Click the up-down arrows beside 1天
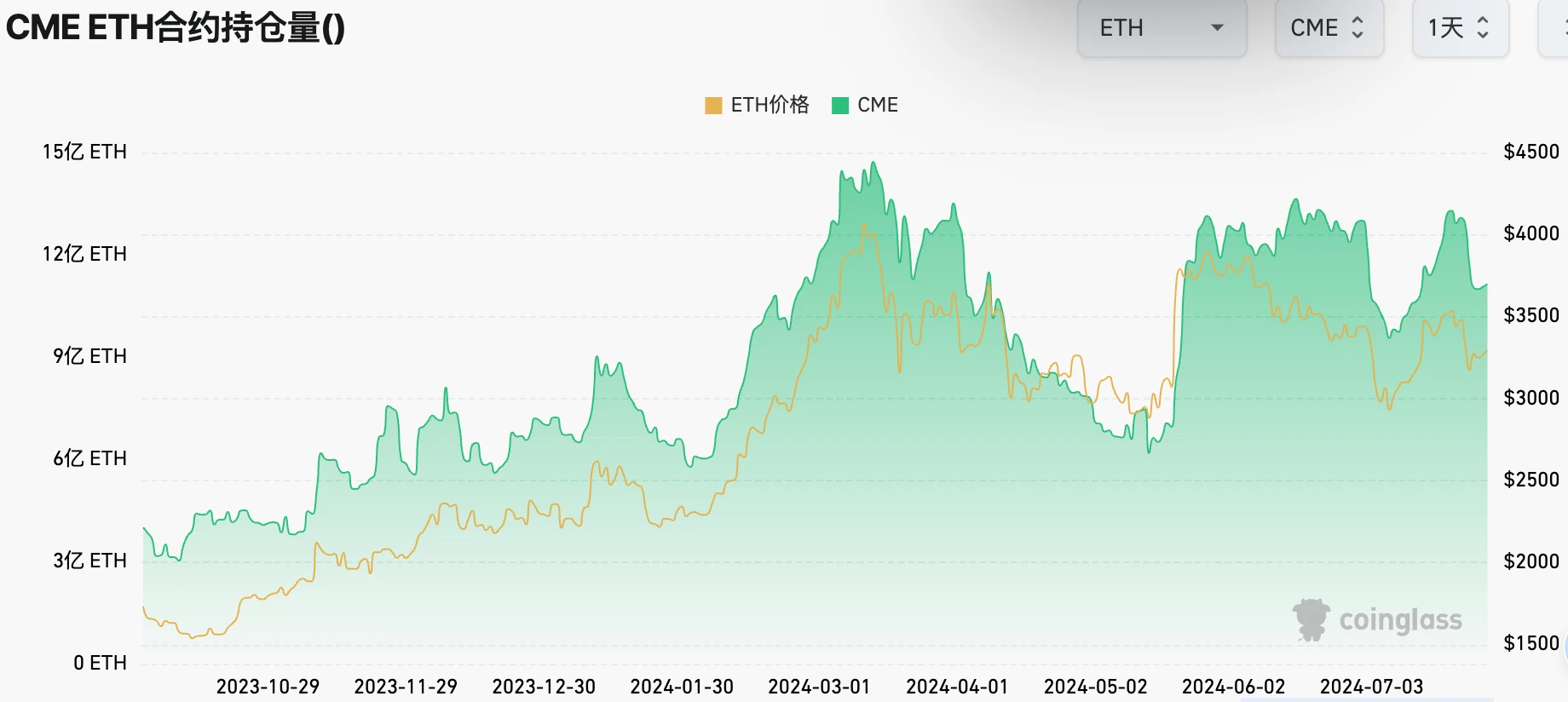 (1483, 28)
